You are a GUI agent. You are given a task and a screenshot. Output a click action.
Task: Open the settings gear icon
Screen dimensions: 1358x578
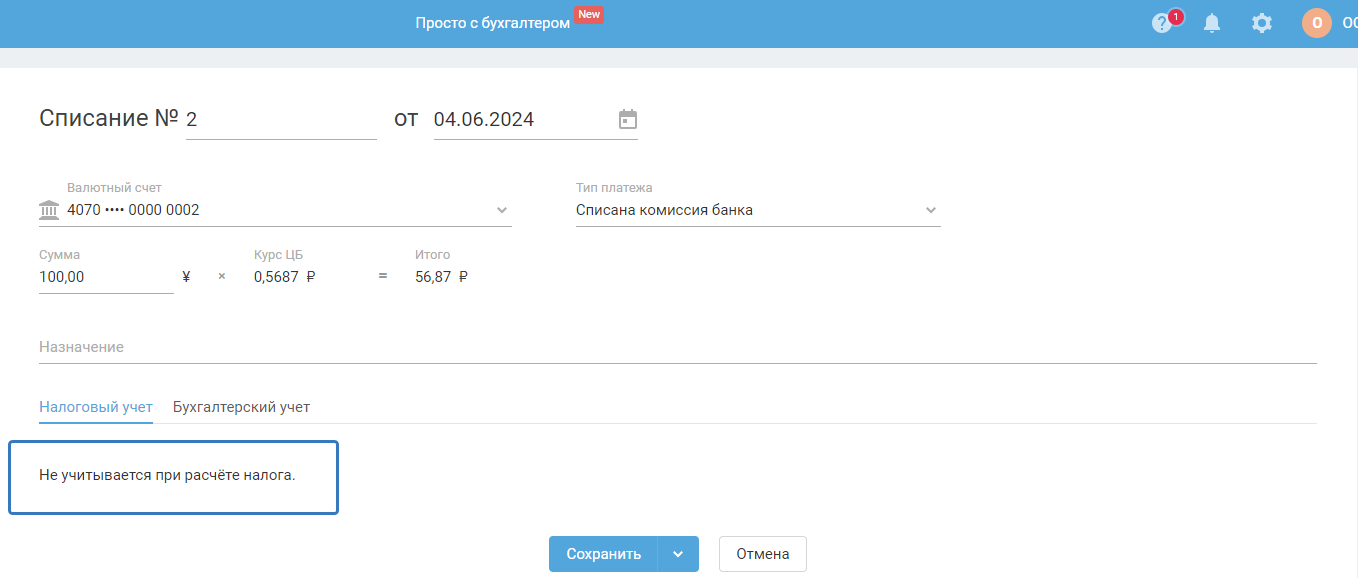coord(1262,23)
